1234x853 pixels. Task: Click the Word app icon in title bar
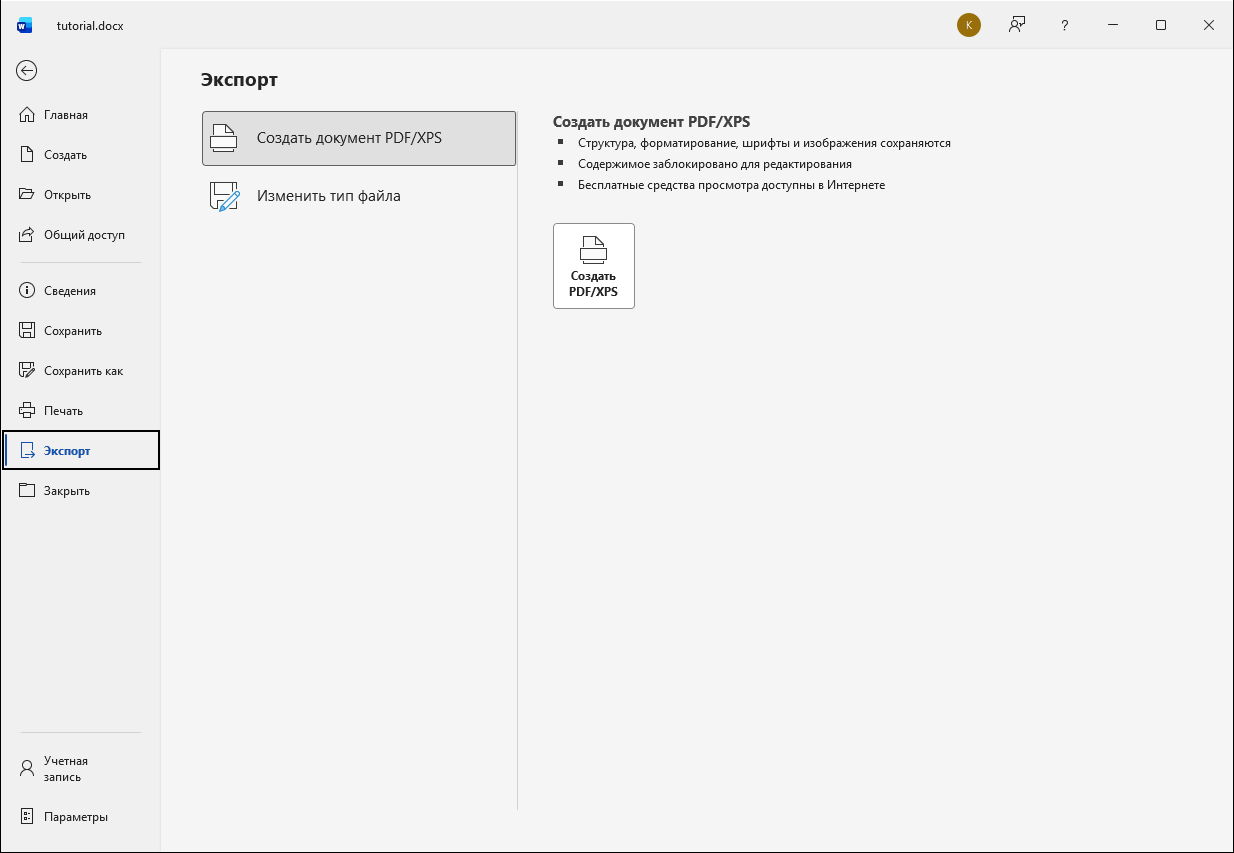point(25,25)
